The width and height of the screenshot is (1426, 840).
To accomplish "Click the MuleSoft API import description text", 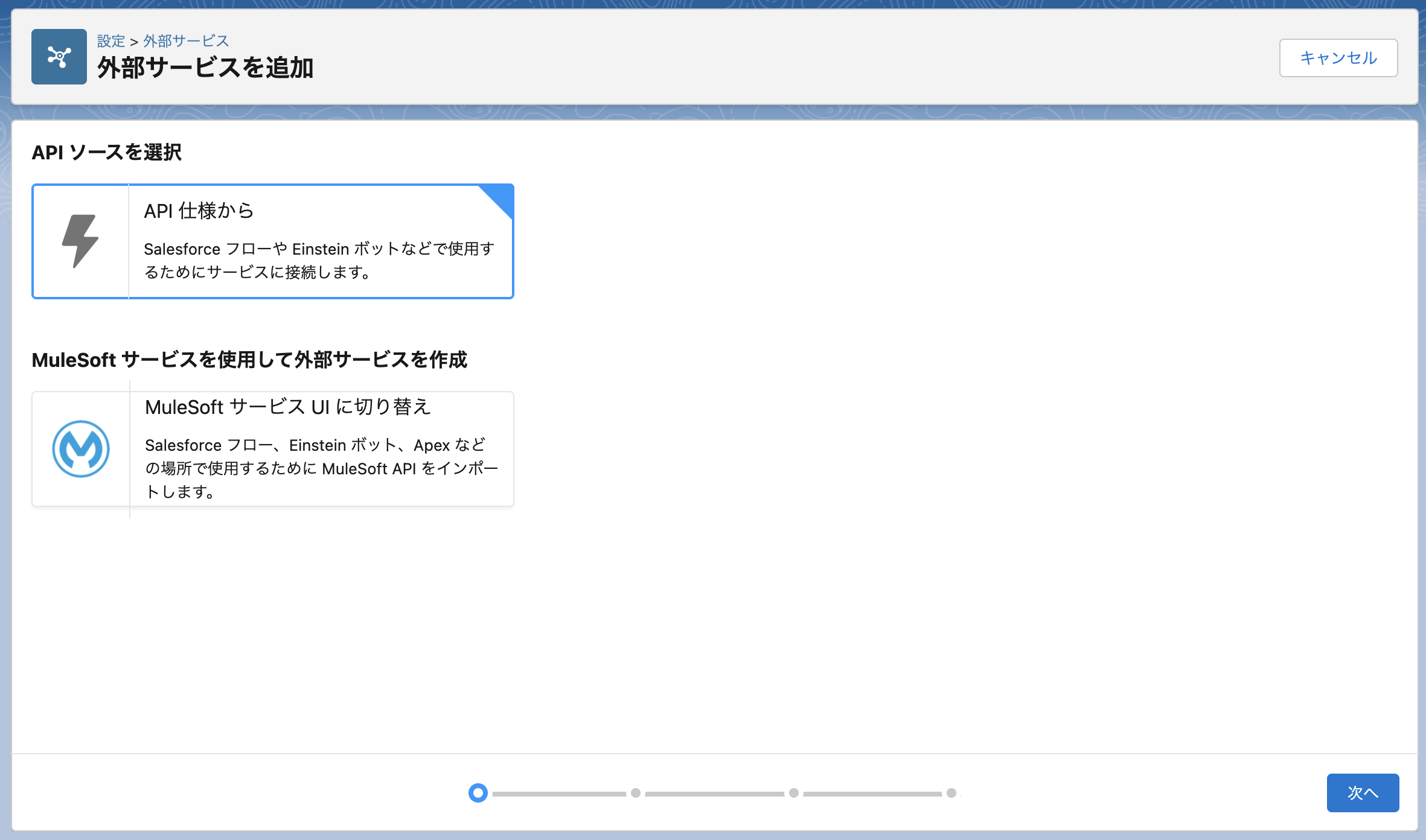I will 322,468.
